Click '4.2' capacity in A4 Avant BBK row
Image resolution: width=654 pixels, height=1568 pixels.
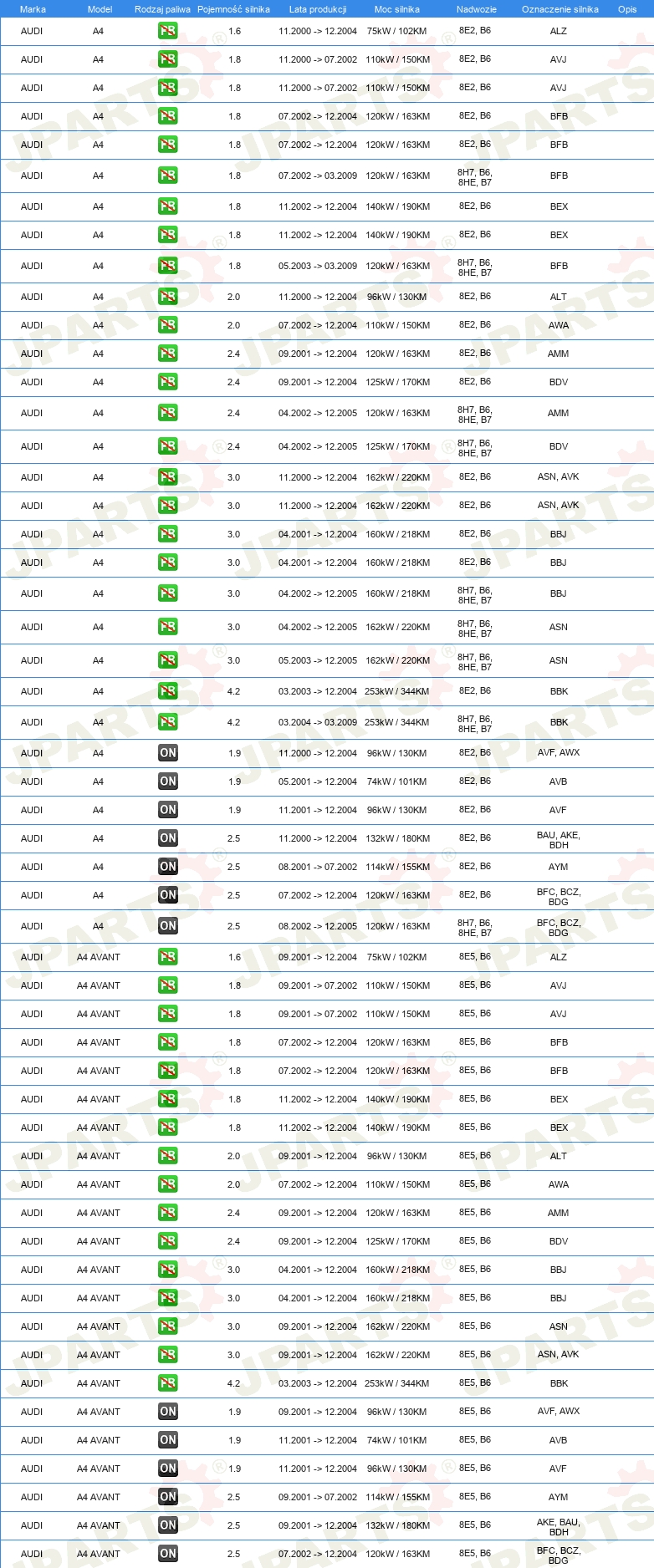point(233,1384)
